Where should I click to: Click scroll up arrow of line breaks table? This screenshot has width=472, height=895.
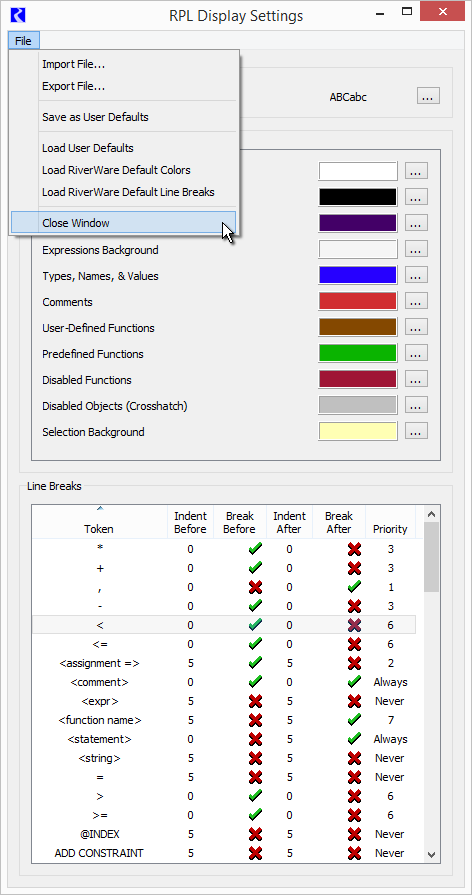coord(431,513)
